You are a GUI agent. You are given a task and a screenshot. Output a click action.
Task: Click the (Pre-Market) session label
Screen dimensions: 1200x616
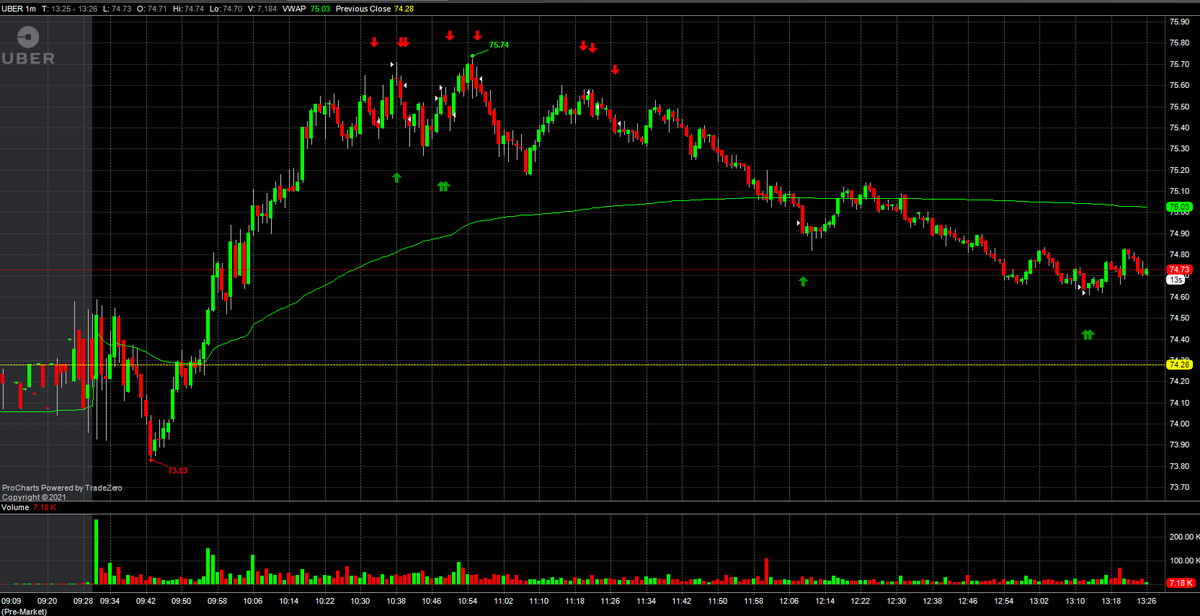(23, 610)
